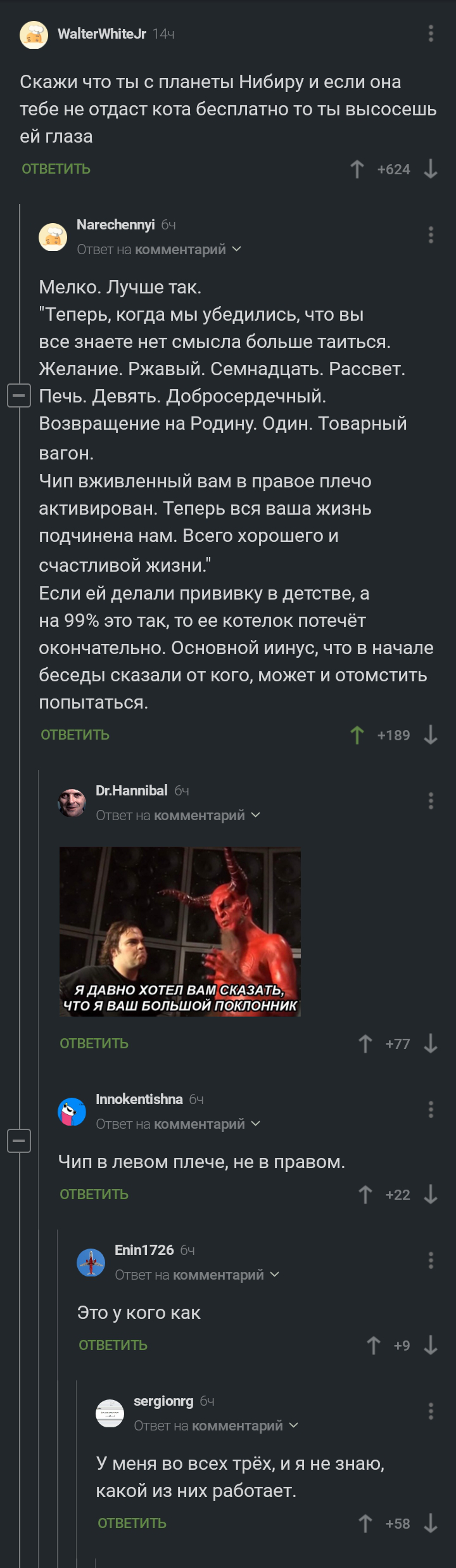Collapse the Innokentishna reply branch
The width and height of the screenshot is (456, 1568).
(x=19, y=1141)
